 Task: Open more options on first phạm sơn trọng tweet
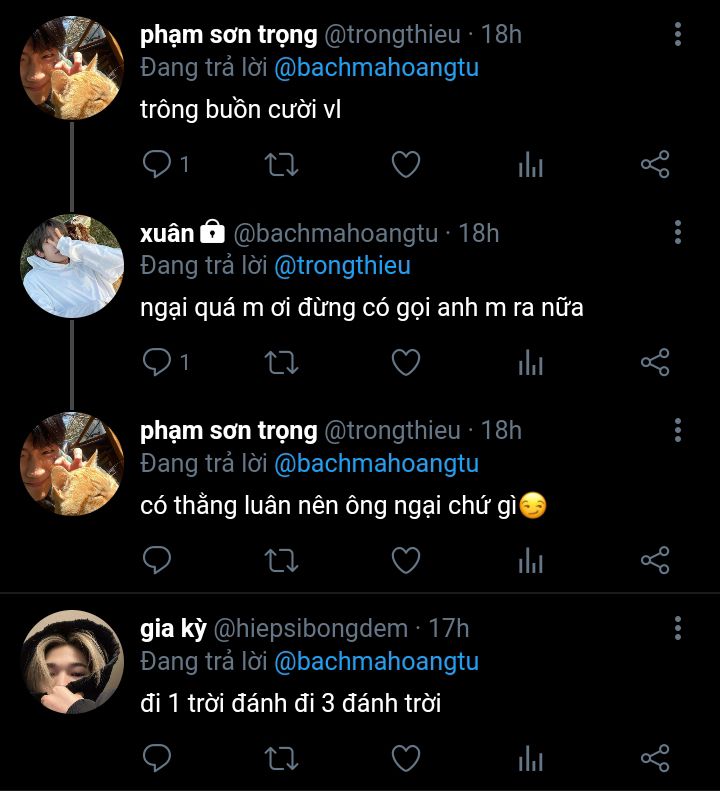(678, 34)
